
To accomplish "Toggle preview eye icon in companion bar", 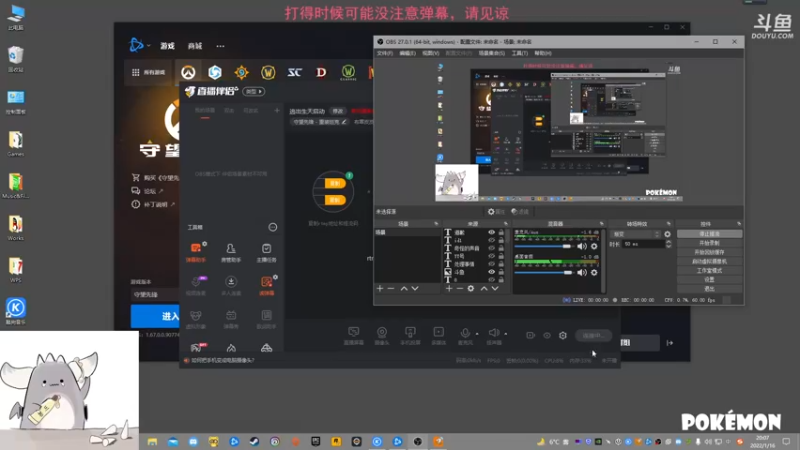I will pyautogui.click(x=547, y=335).
